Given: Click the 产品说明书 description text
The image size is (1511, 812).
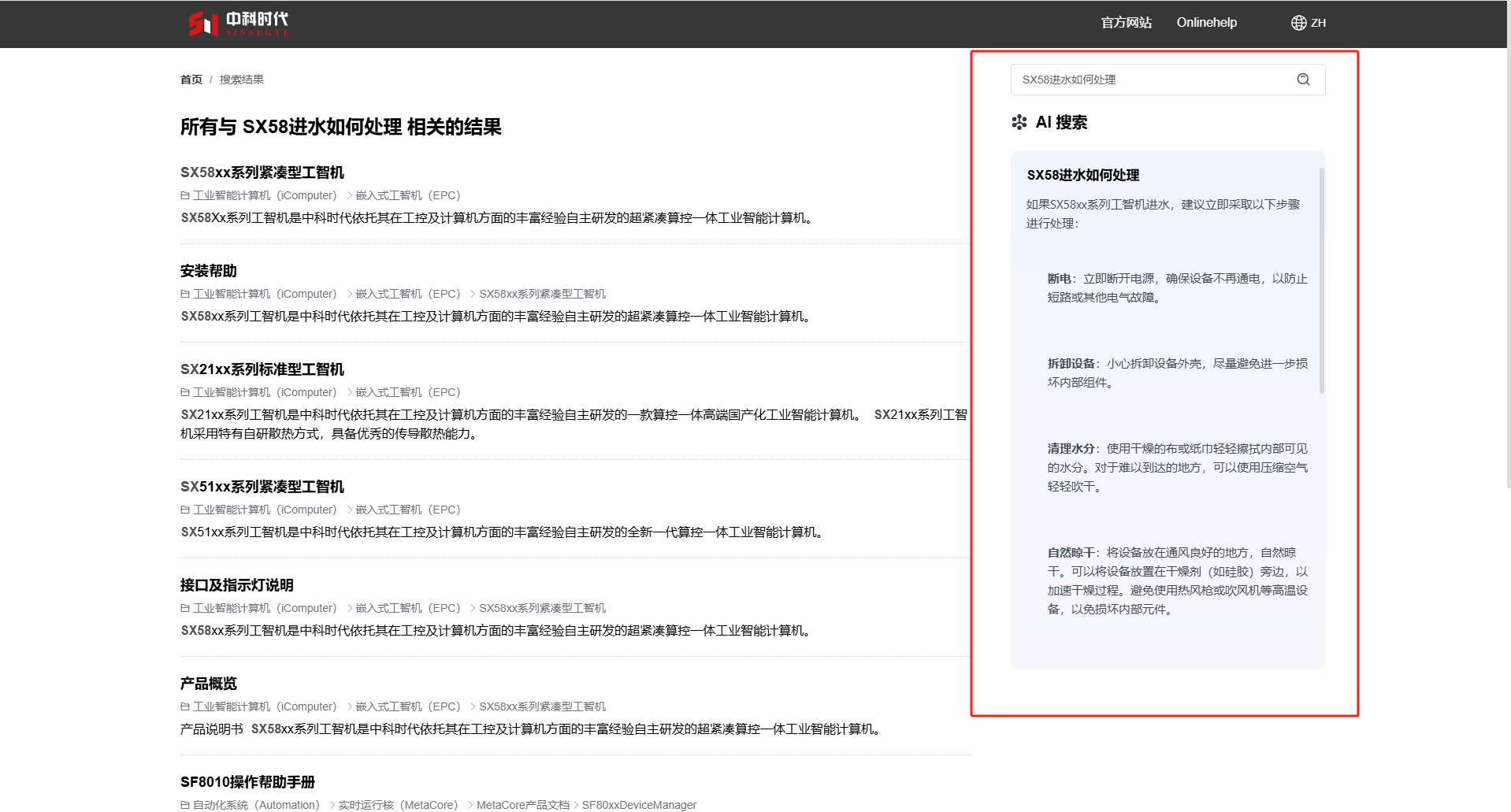Looking at the screenshot, I should pos(211,729).
